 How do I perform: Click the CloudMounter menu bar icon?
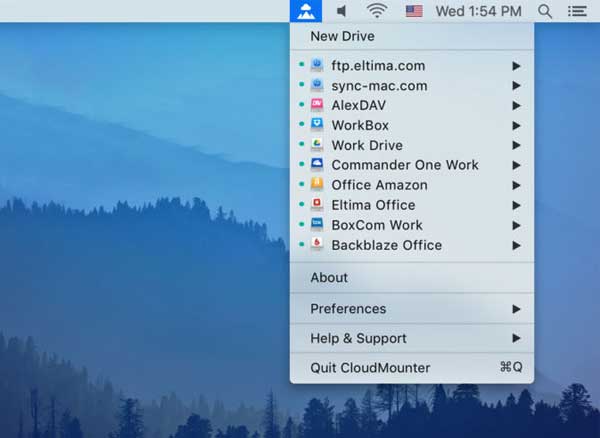point(306,11)
